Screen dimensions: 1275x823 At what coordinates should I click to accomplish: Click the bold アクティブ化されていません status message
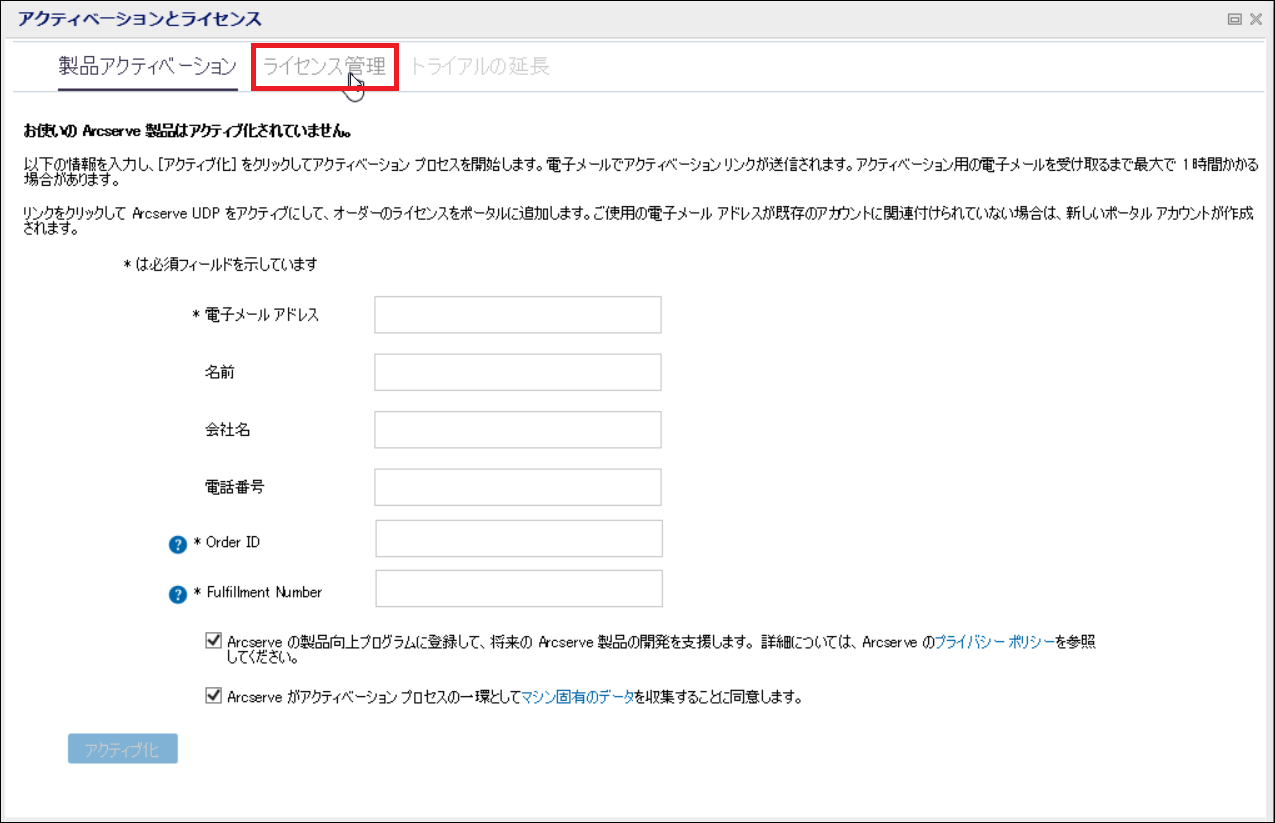186,131
